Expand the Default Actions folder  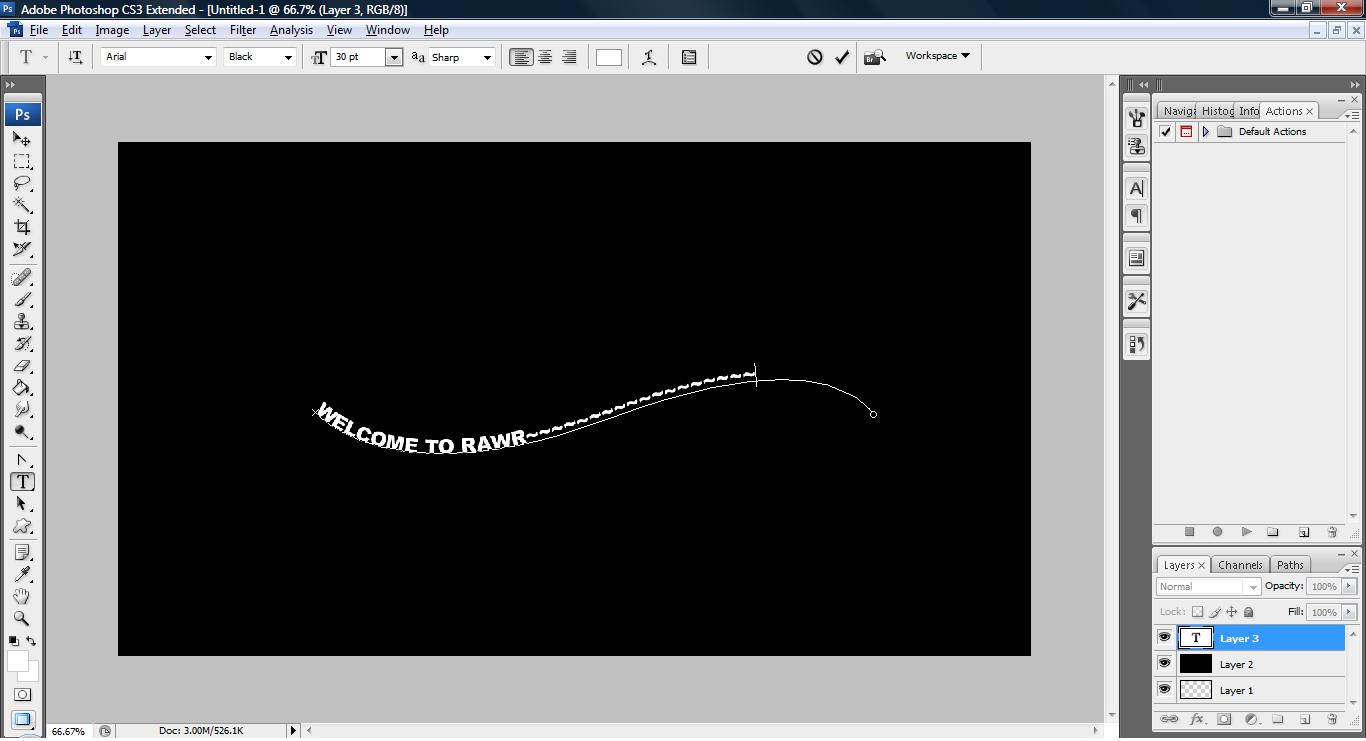pyautogui.click(x=1206, y=131)
